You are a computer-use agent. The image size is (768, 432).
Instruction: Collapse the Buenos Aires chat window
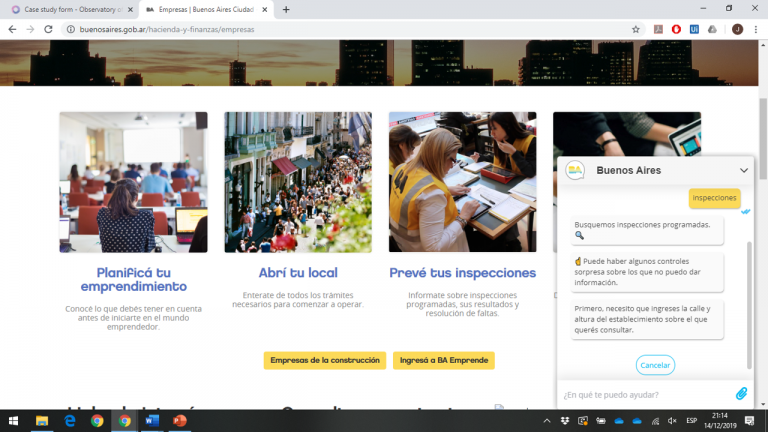tap(741, 170)
